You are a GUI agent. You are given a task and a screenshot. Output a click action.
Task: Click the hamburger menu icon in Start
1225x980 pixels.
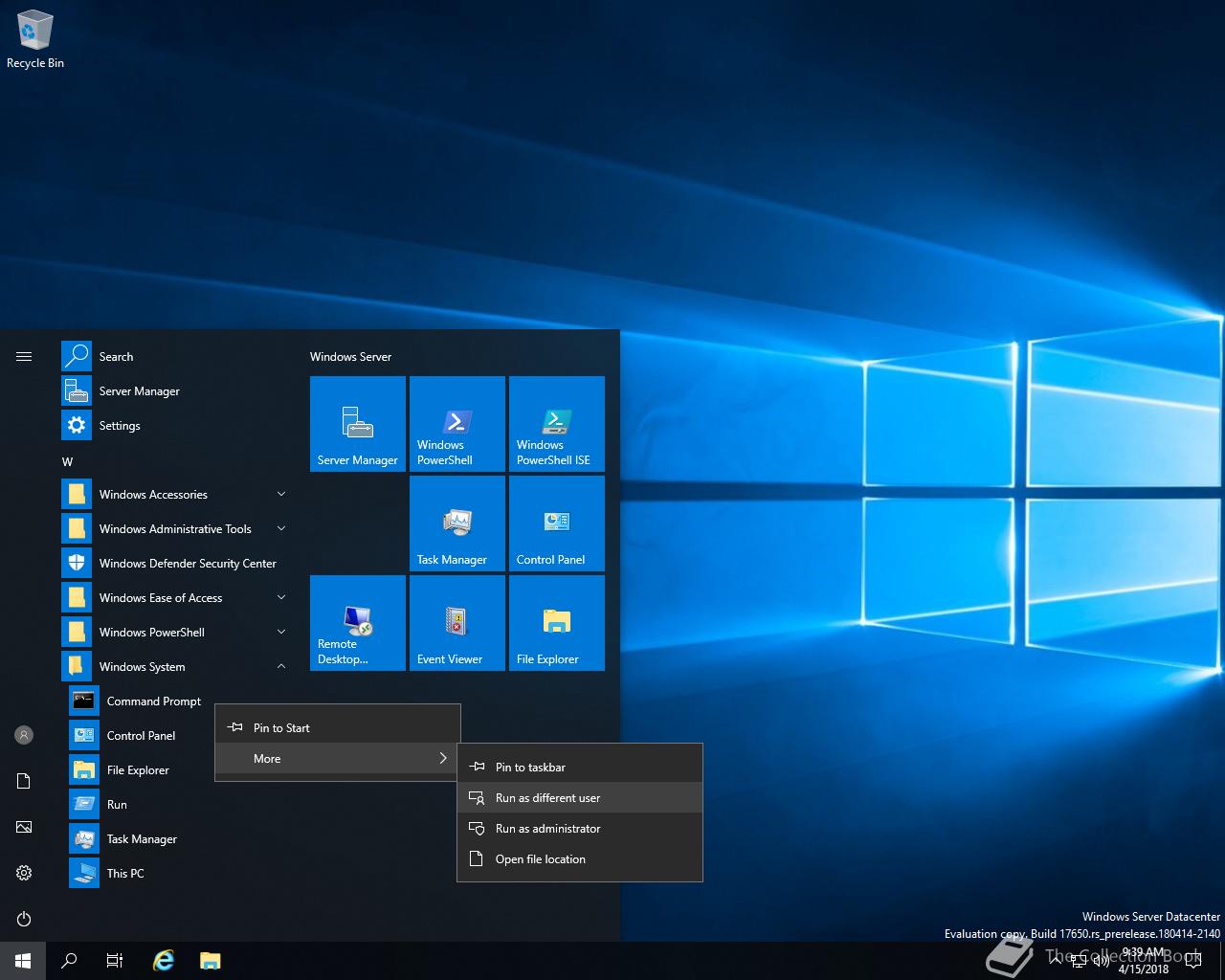coord(24,356)
